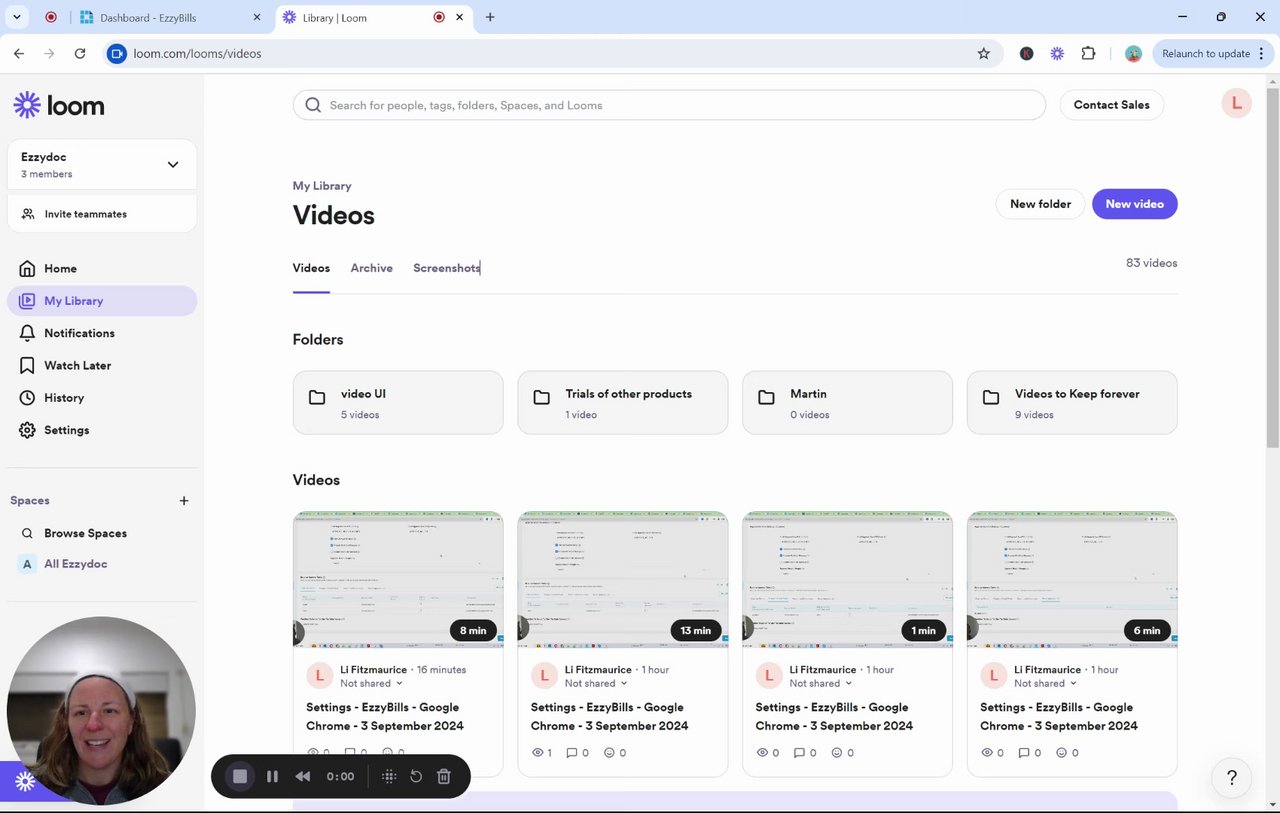The height and width of the screenshot is (813, 1280).
Task: Click the search input field
Action: click(x=669, y=105)
